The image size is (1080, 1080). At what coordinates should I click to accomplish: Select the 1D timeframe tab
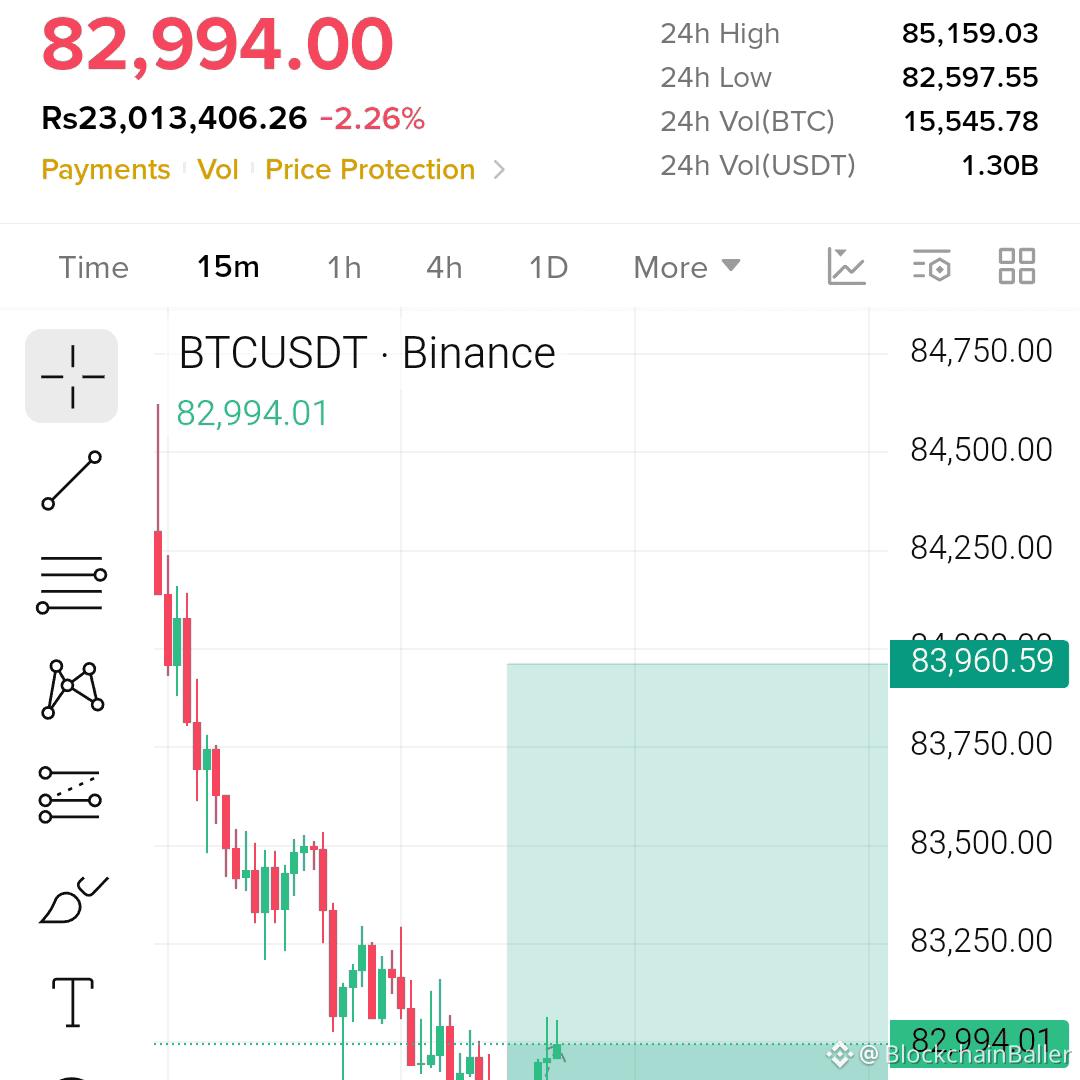(548, 267)
